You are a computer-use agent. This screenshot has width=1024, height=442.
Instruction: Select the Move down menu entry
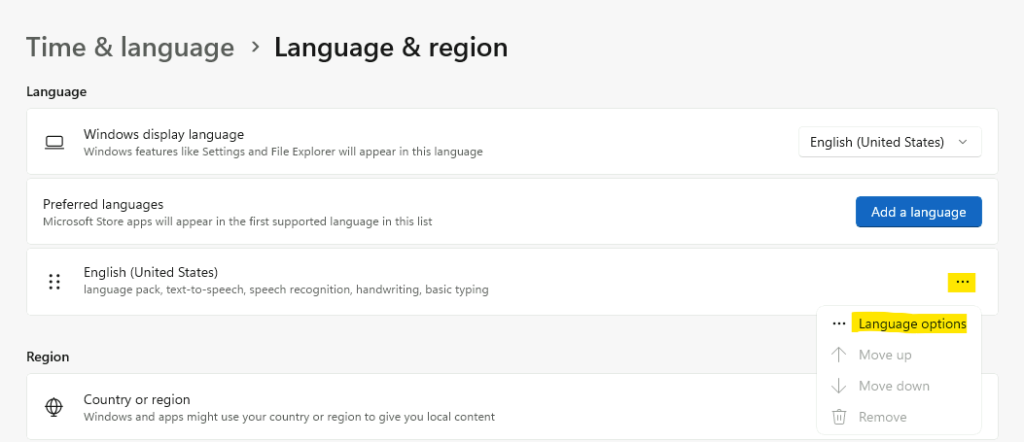coord(894,386)
